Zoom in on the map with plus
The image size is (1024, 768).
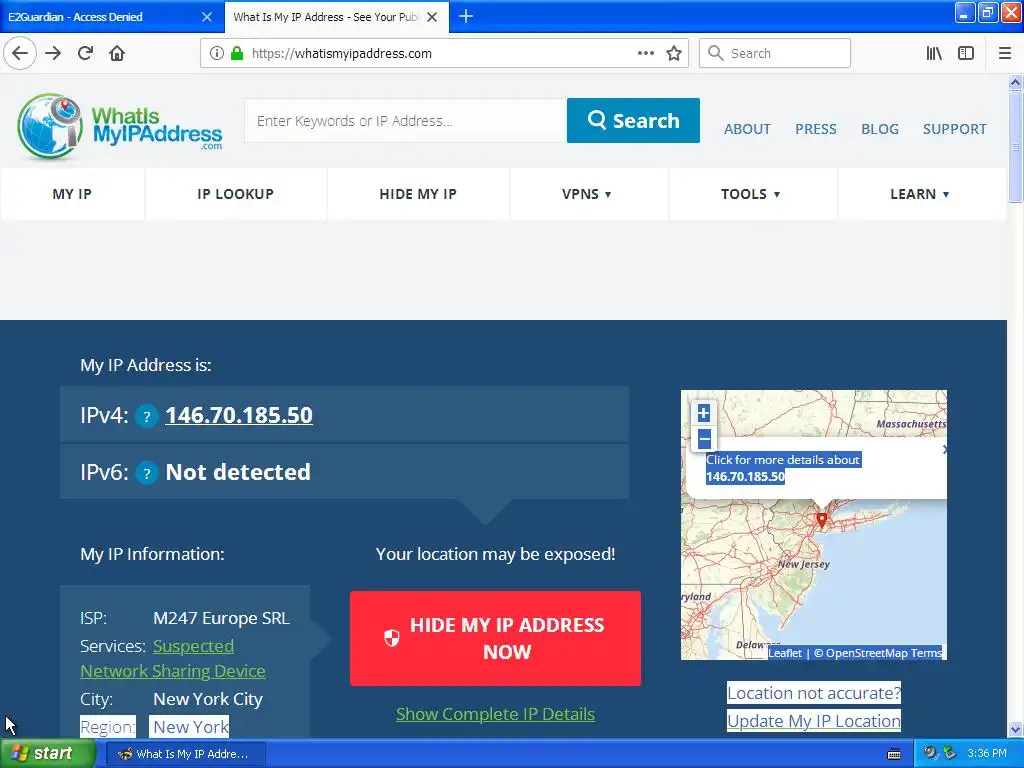[x=703, y=413]
